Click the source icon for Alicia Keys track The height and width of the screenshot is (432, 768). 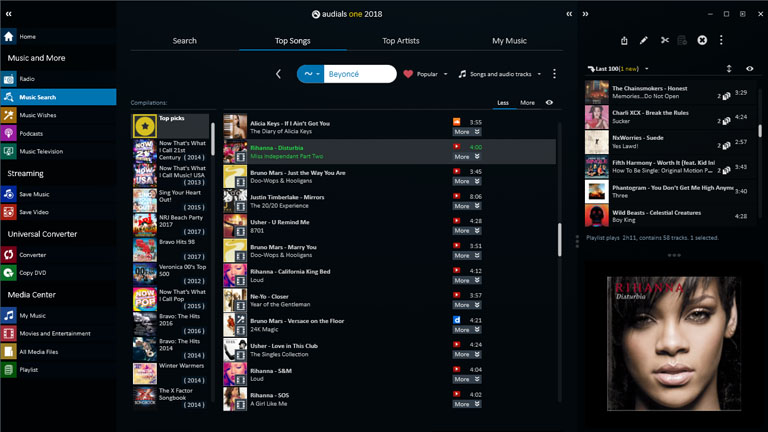pyautogui.click(x=456, y=122)
